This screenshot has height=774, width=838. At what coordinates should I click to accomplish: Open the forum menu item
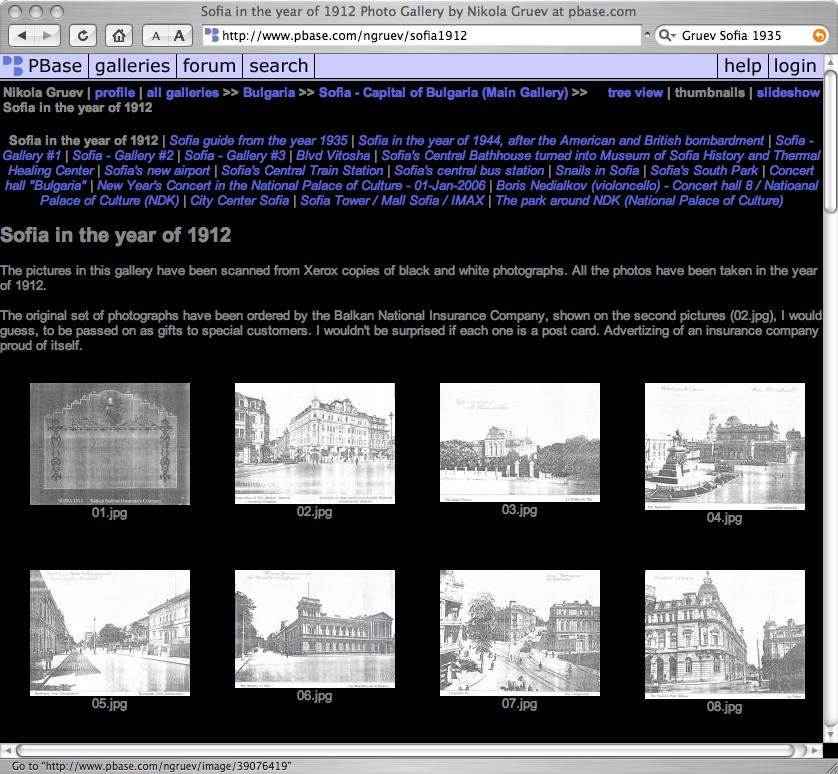click(x=210, y=66)
